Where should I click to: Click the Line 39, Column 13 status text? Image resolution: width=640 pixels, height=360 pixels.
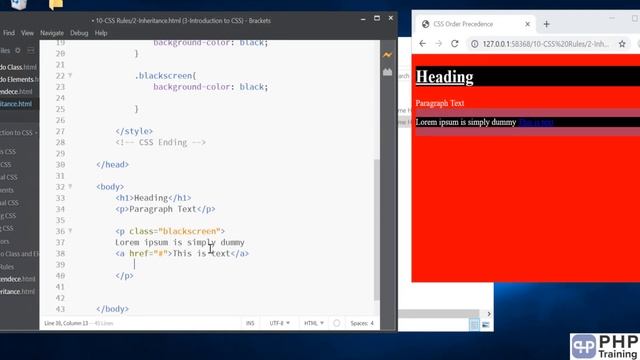66,323
